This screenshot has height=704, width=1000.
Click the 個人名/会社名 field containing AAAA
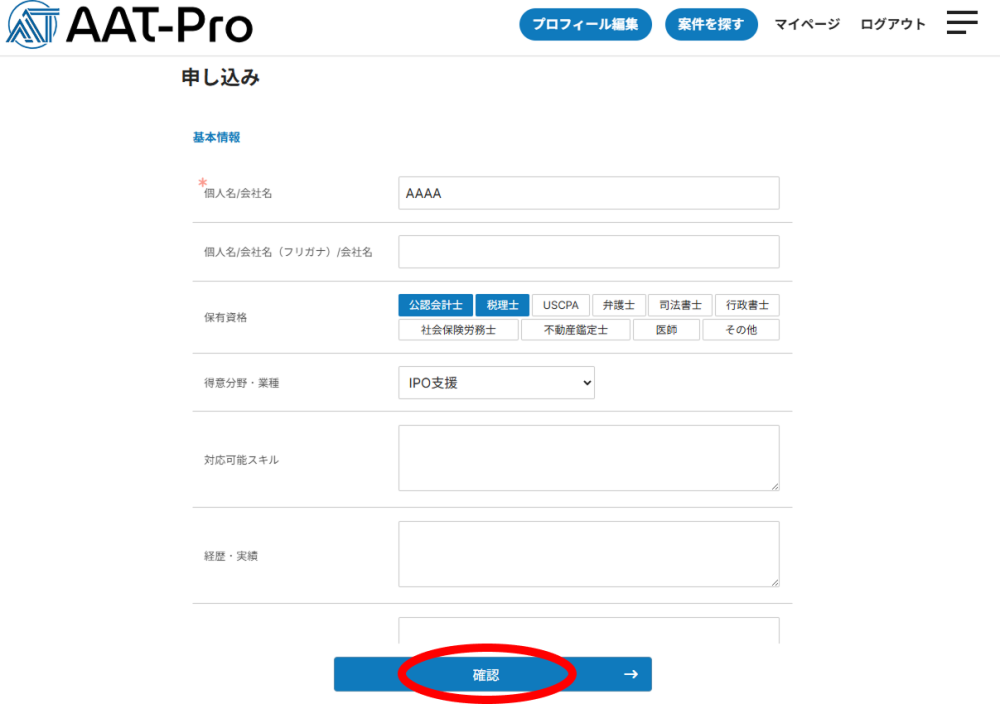(x=588, y=193)
